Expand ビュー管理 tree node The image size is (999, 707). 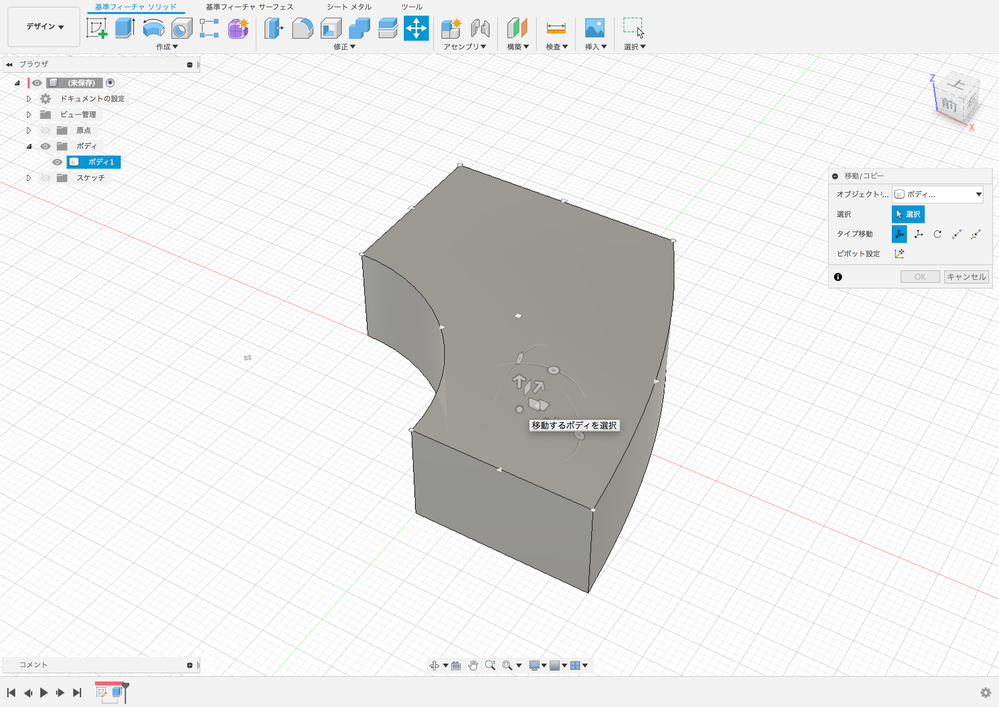click(29, 115)
